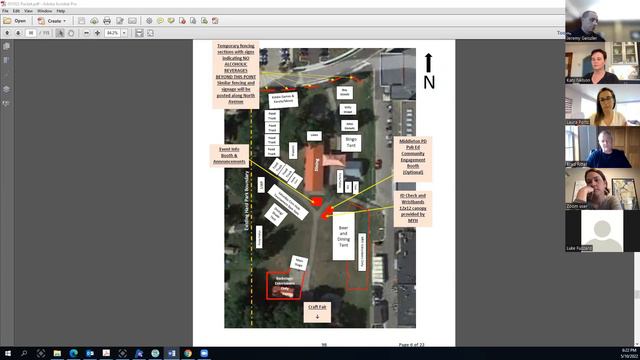Open the Edit menu
This screenshot has width=640, height=360.
(16, 11)
